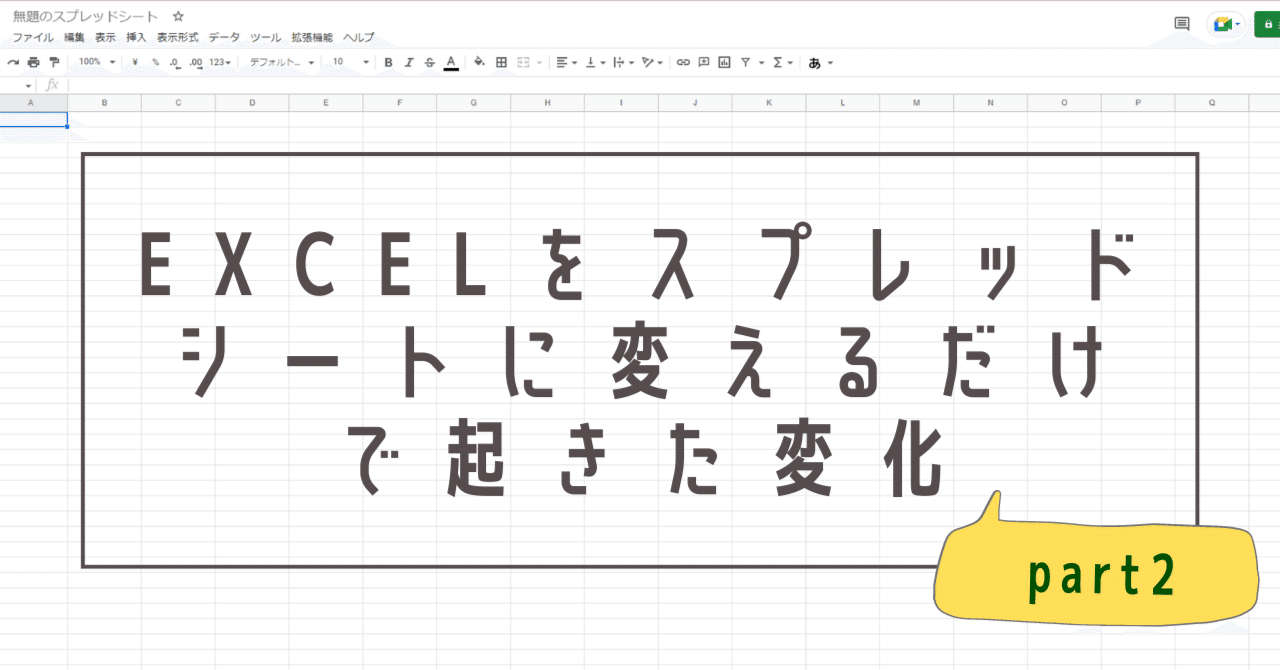Increase decimal places button
The width and height of the screenshot is (1280, 670).
[196, 62]
